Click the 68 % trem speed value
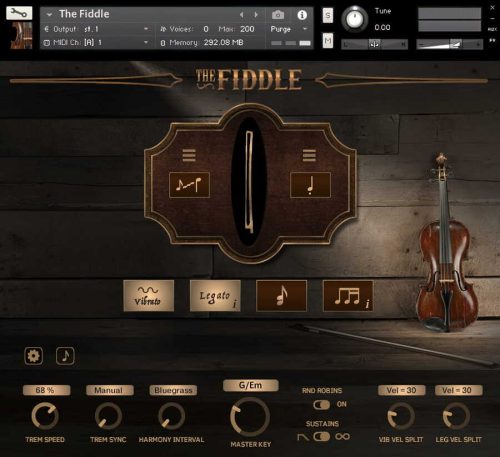This screenshot has width=500, height=457. 46,390
